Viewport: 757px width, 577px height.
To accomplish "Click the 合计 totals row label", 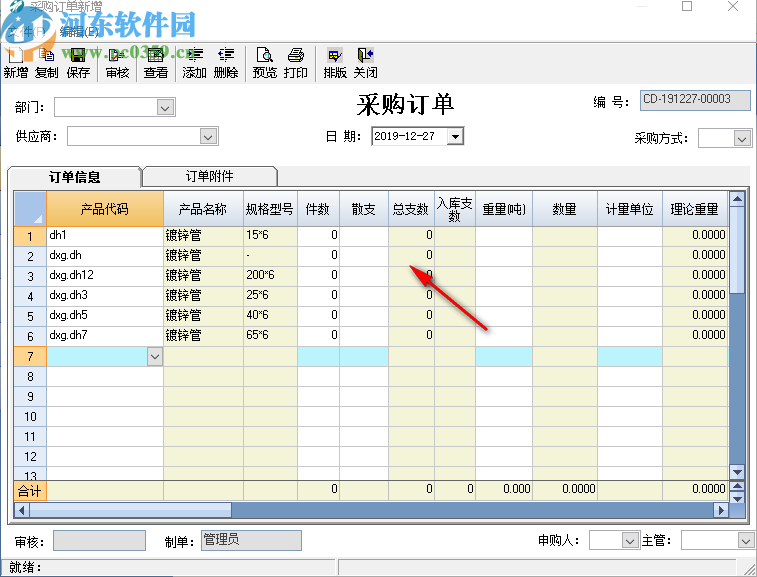I will pyautogui.click(x=30, y=491).
